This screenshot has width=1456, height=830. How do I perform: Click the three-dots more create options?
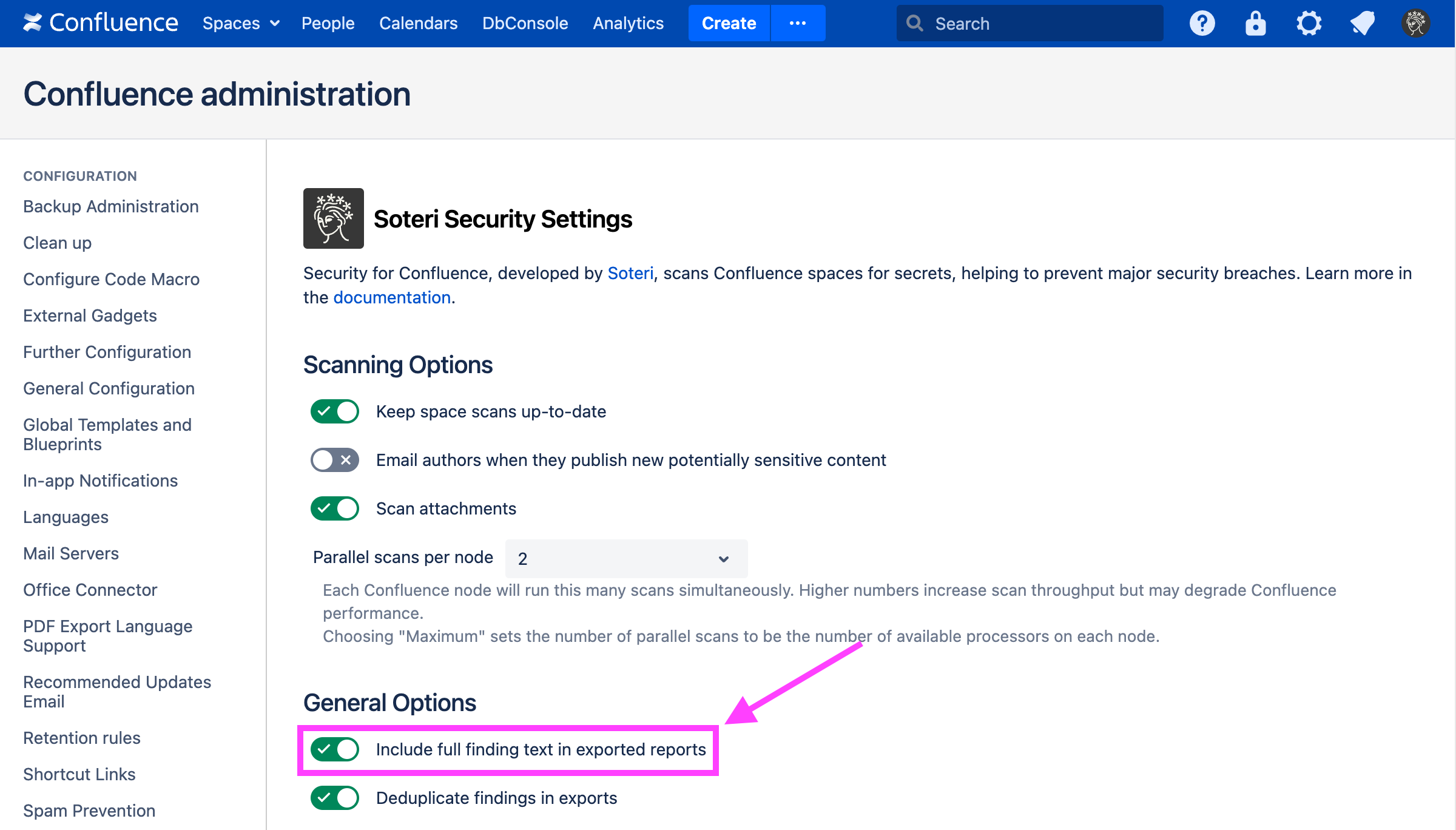click(797, 24)
